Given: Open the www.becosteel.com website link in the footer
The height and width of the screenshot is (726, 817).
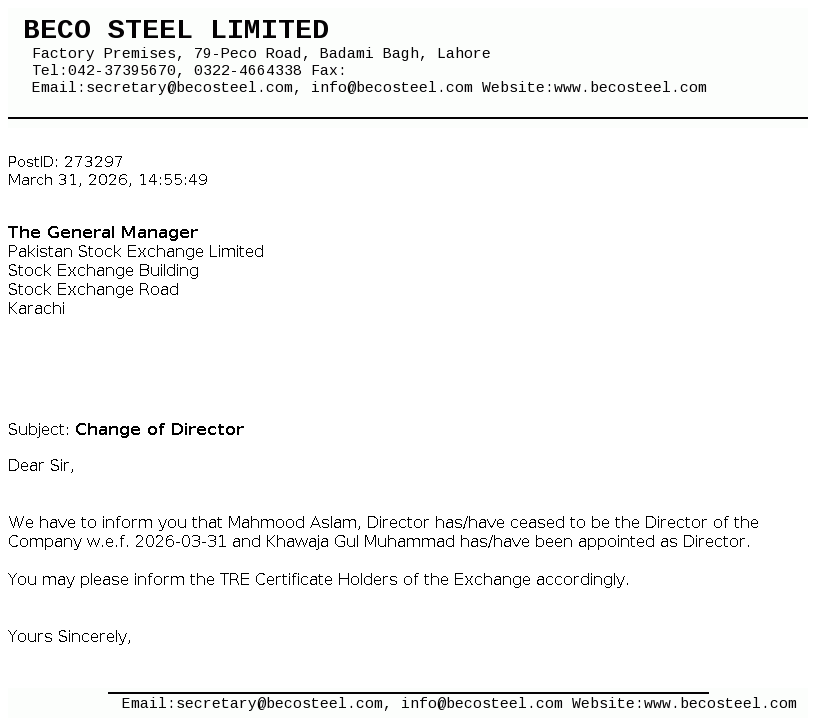Looking at the screenshot, I should tap(720, 704).
